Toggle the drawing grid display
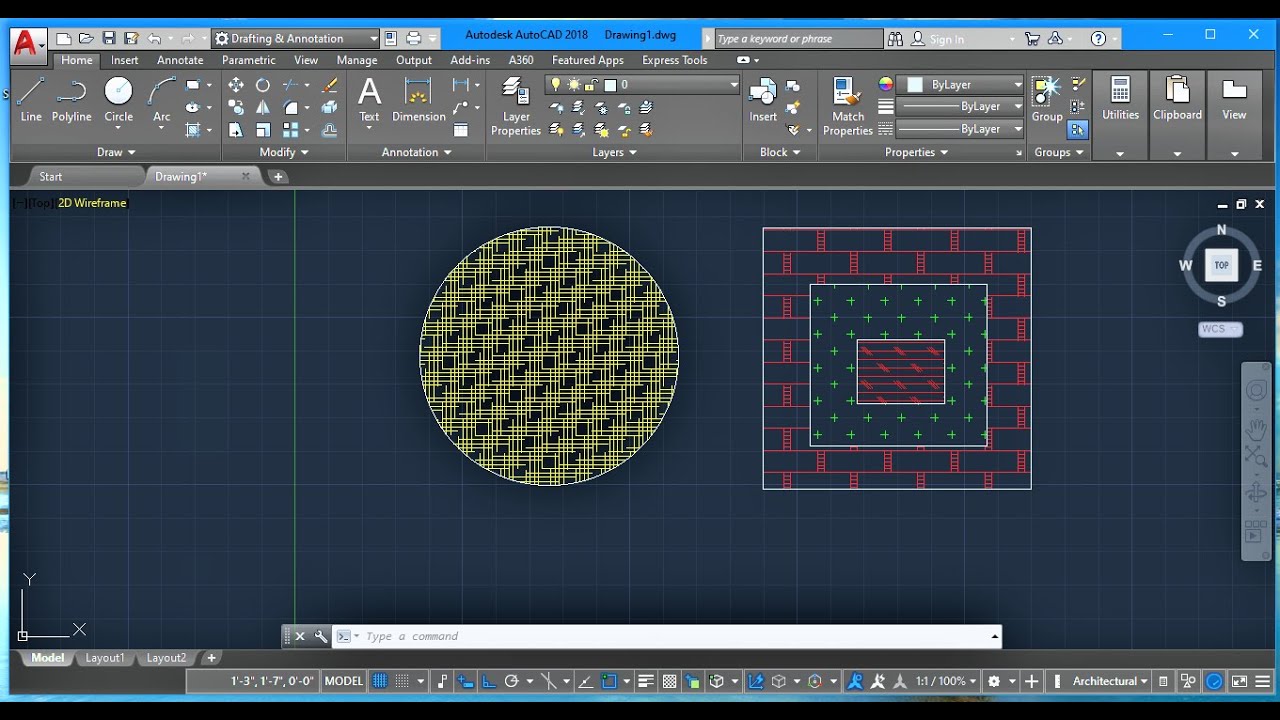This screenshot has height=720, width=1280. (x=380, y=681)
